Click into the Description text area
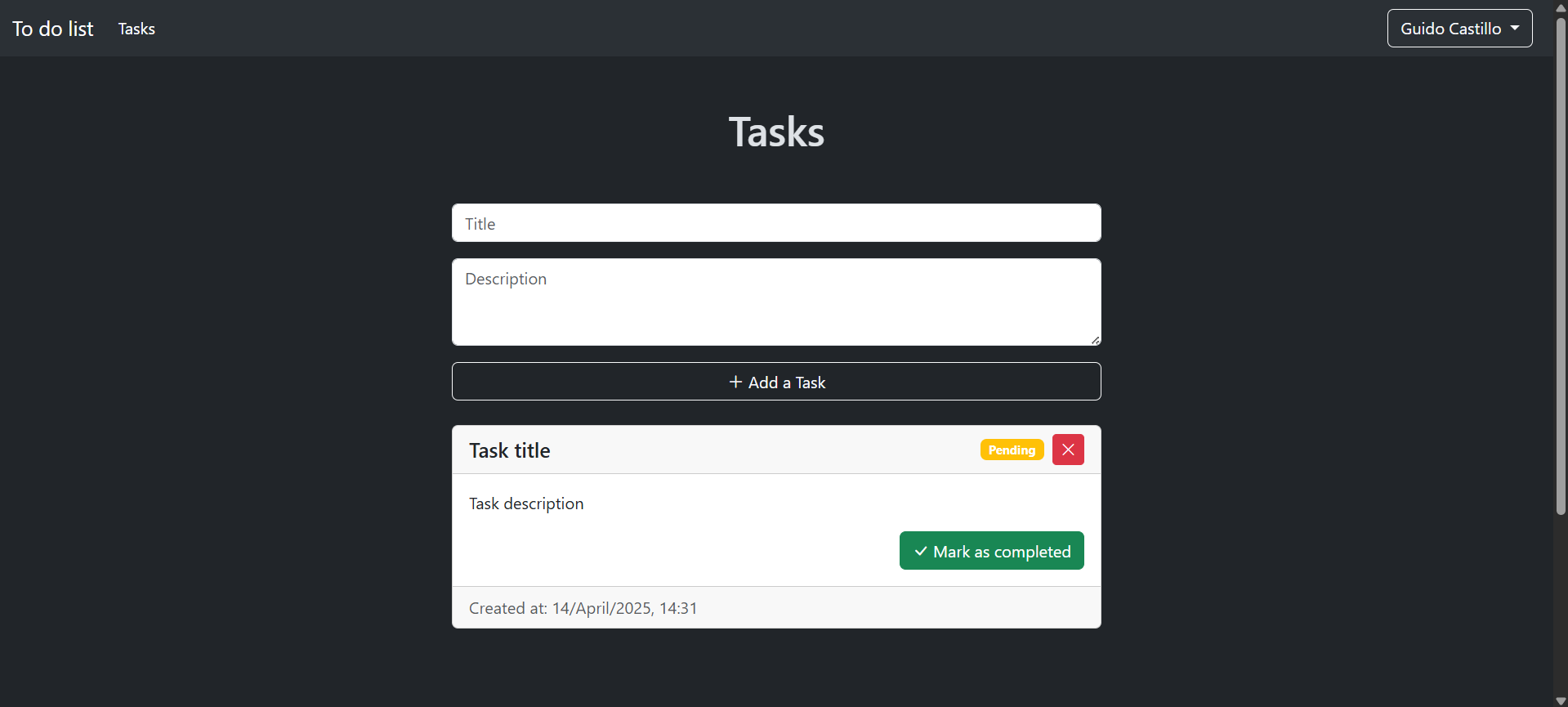The height and width of the screenshot is (707, 1568). 775,302
